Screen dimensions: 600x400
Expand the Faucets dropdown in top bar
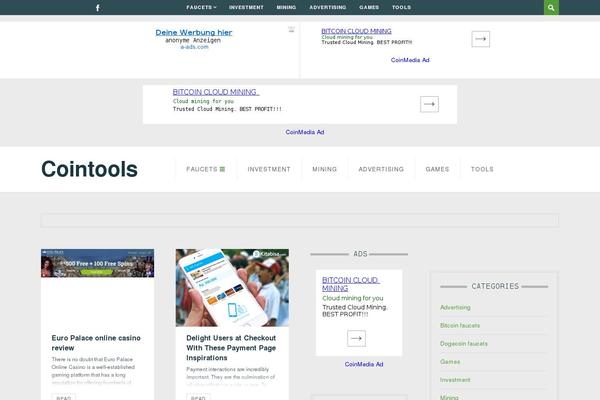point(201,7)
